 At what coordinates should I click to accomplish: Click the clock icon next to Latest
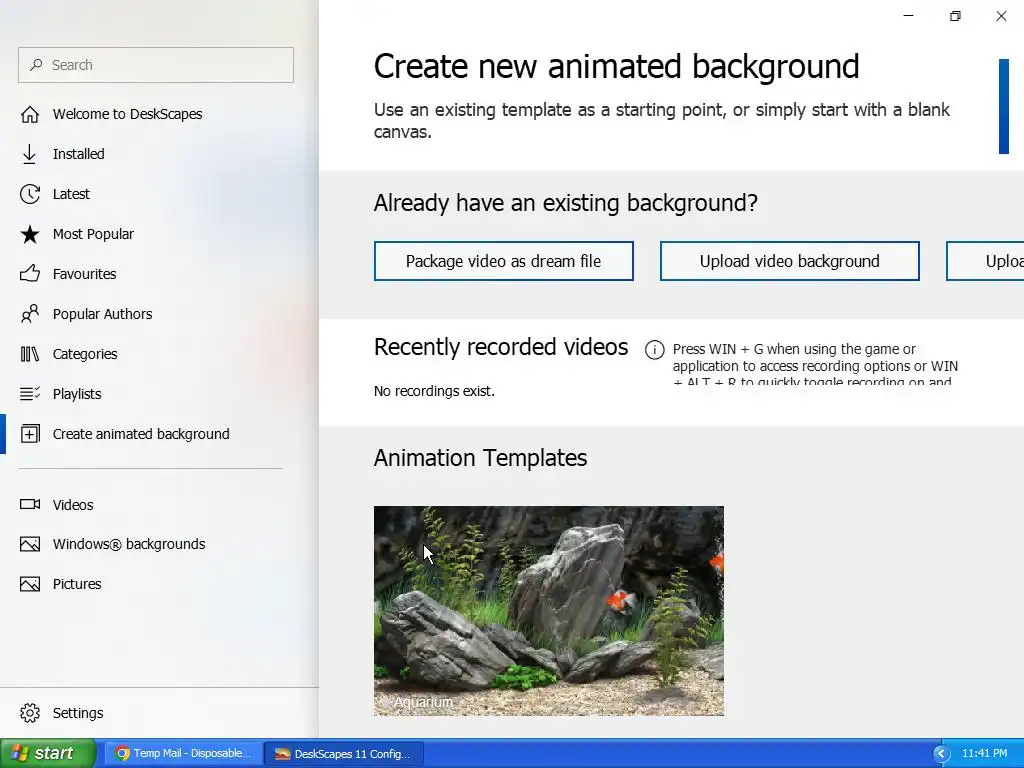point(29,194)
